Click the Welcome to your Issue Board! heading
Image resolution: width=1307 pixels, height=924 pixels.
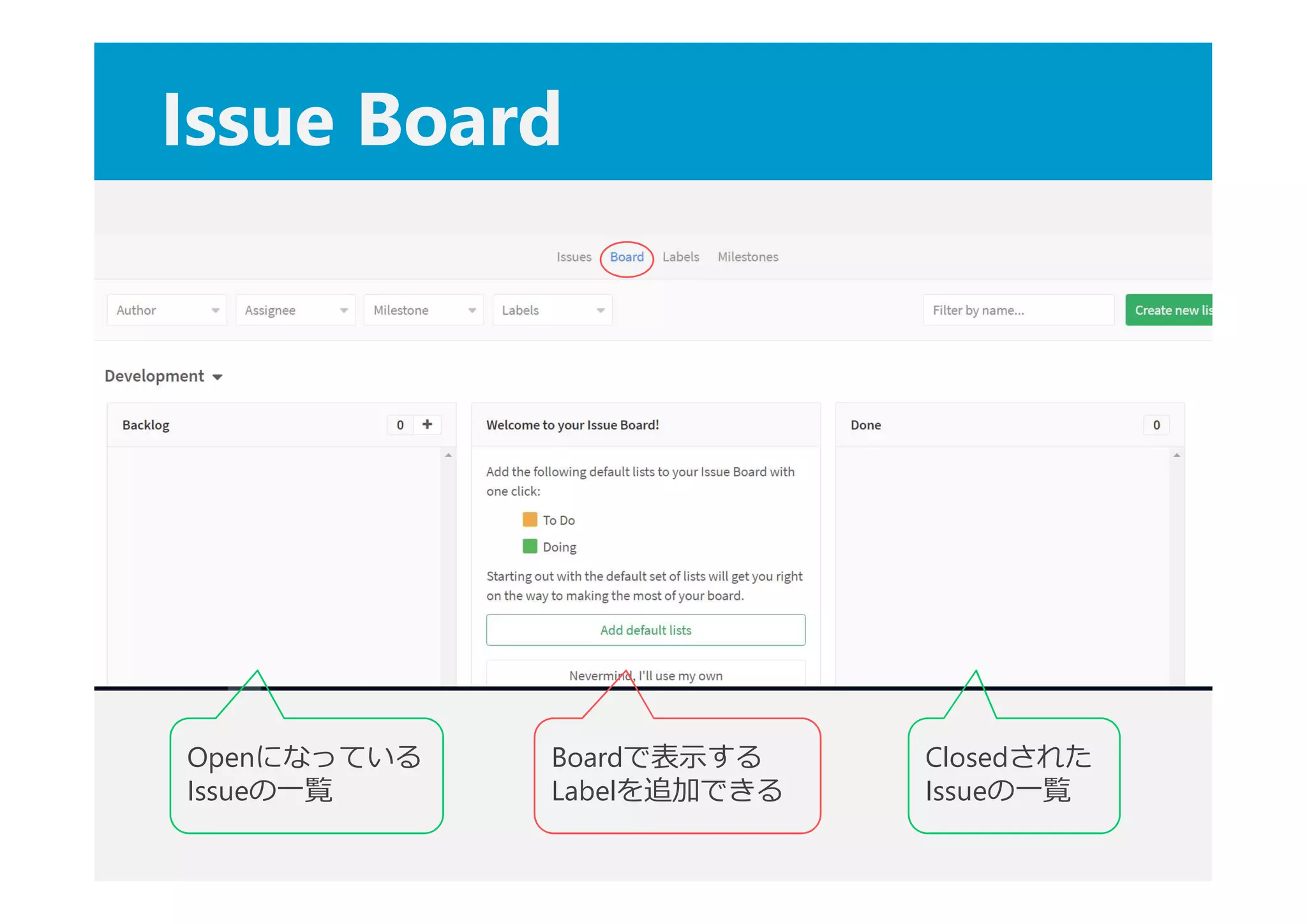click(x=572, y=425)
